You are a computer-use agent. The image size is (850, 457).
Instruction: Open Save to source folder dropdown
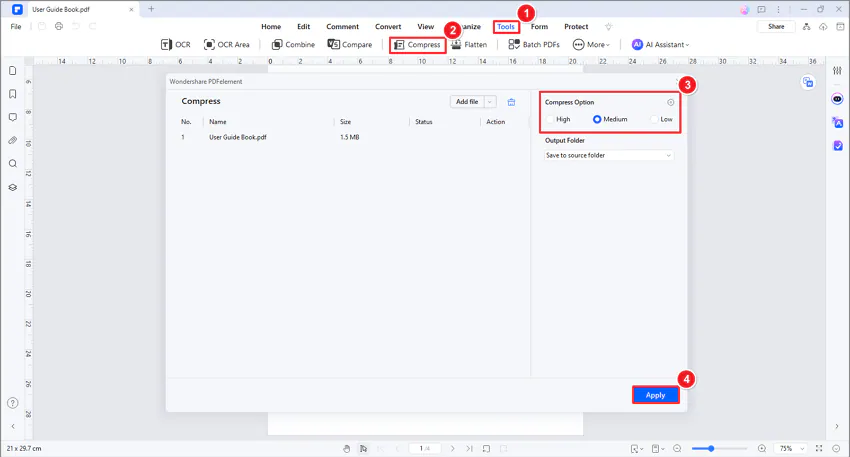pyautogui.click(x=609, y=156)
